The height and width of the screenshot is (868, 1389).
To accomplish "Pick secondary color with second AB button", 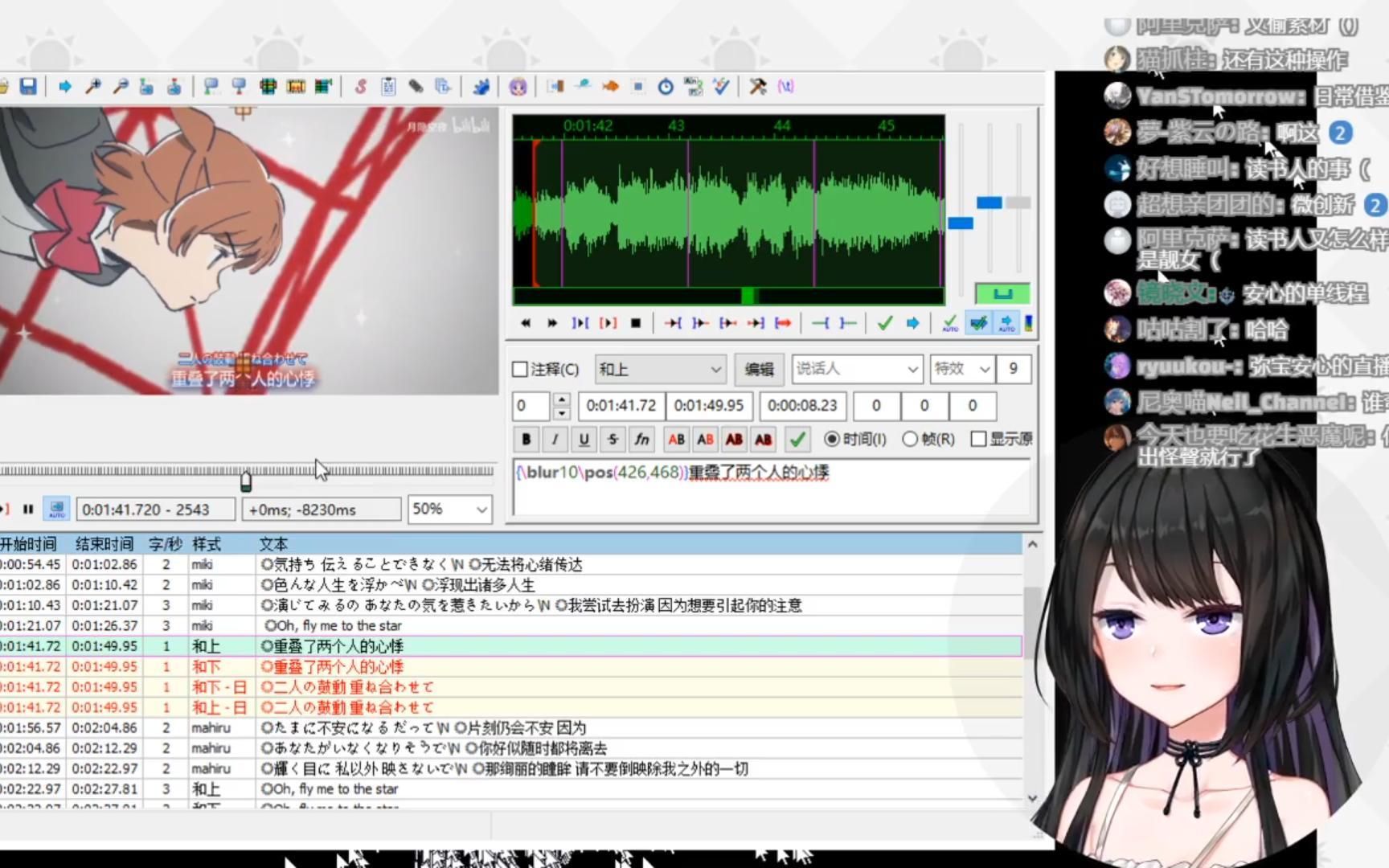I will pos(706,439).
